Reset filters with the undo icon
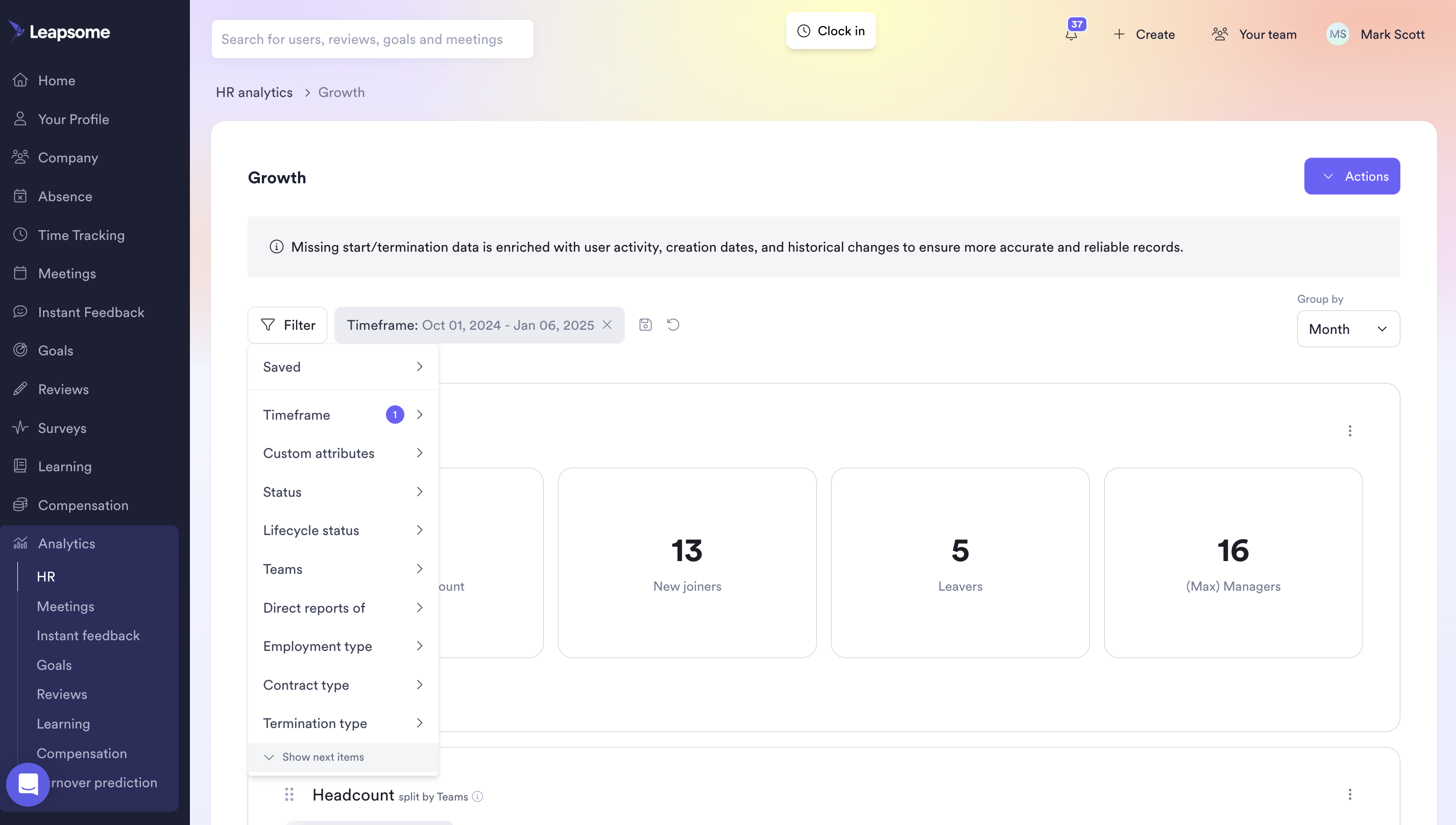This screenshot has width=1456, height=825. [673, 325]
